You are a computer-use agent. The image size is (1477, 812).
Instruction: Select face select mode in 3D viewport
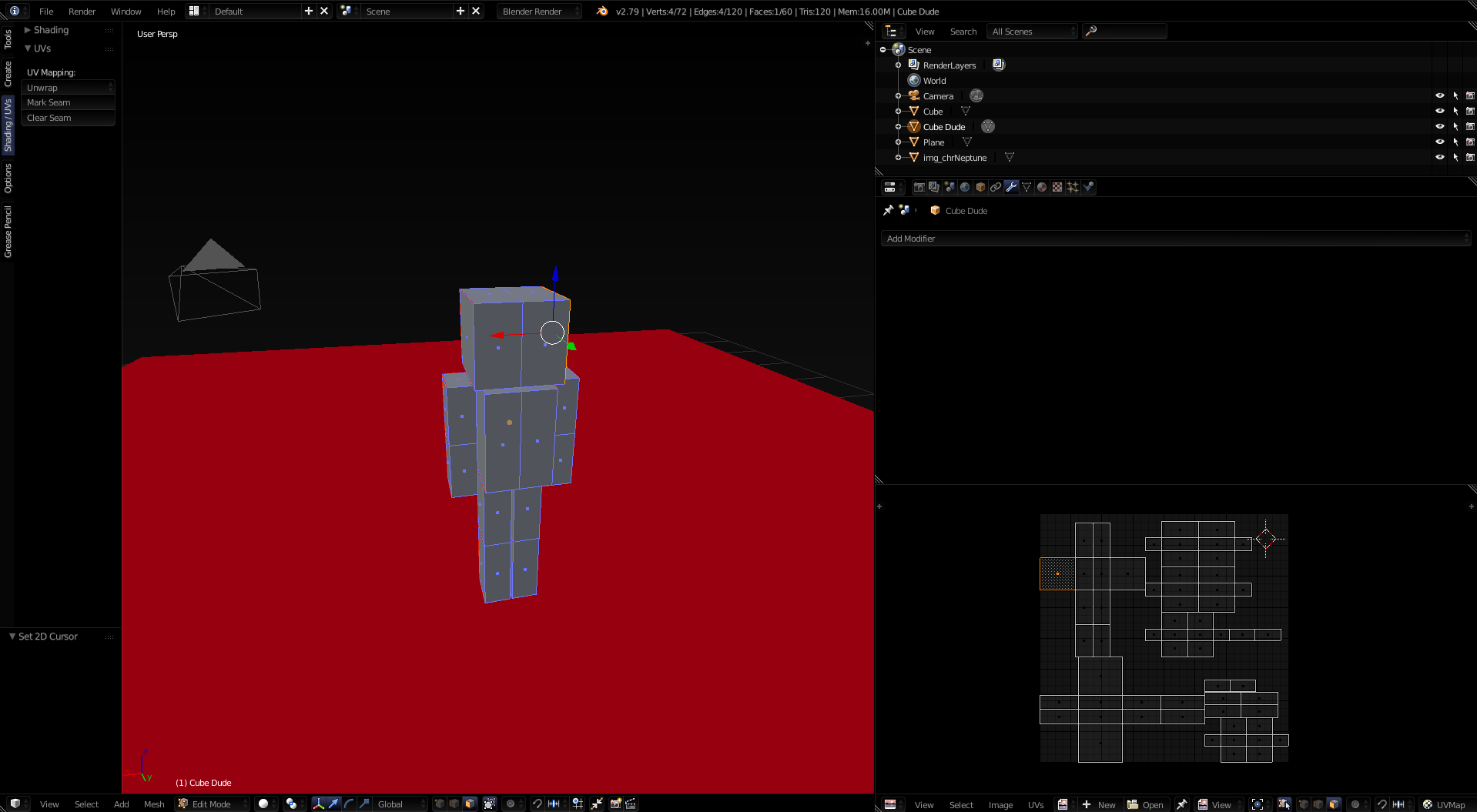point(470,804)
